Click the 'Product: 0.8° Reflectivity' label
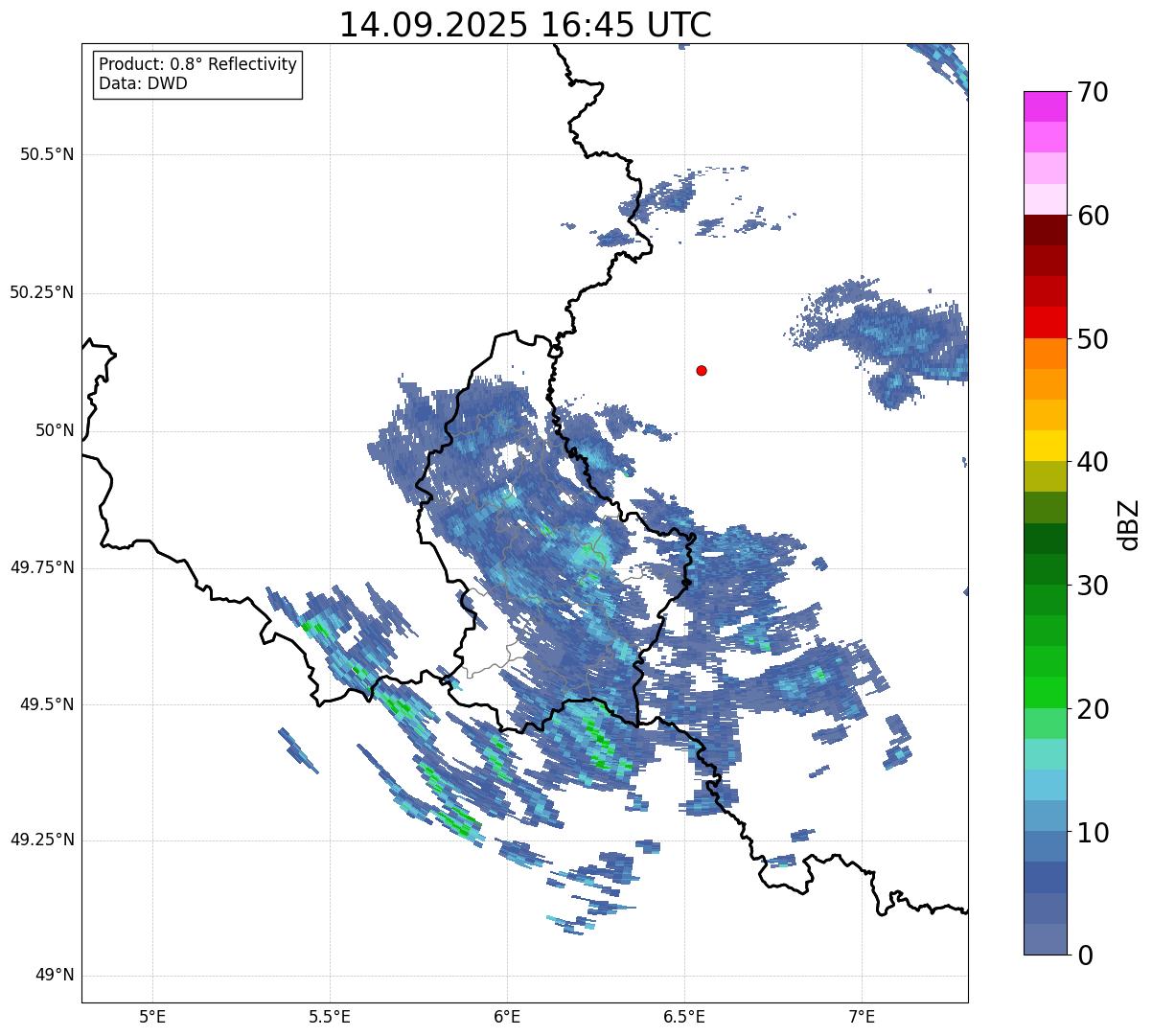 click(x=198, y=64)
